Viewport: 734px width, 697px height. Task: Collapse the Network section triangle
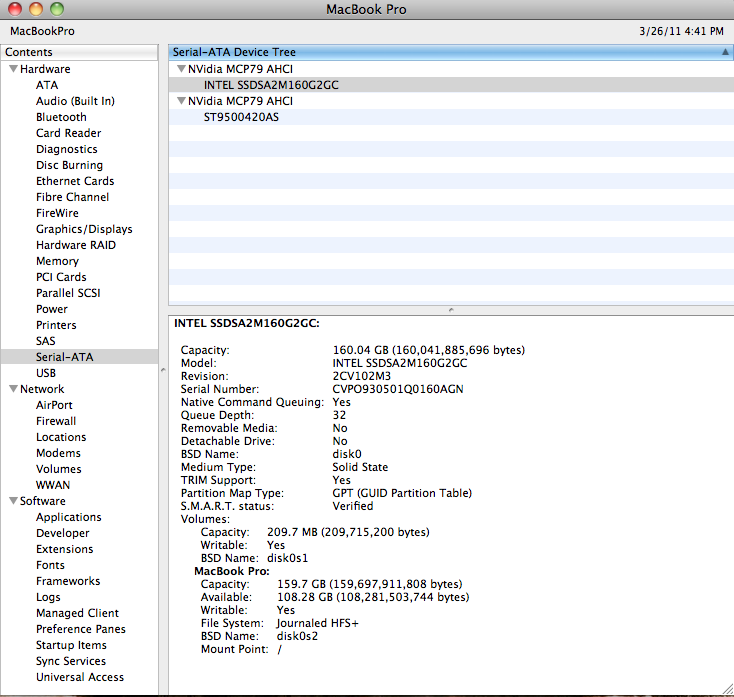pyautogui.click(x=13, y=389)
